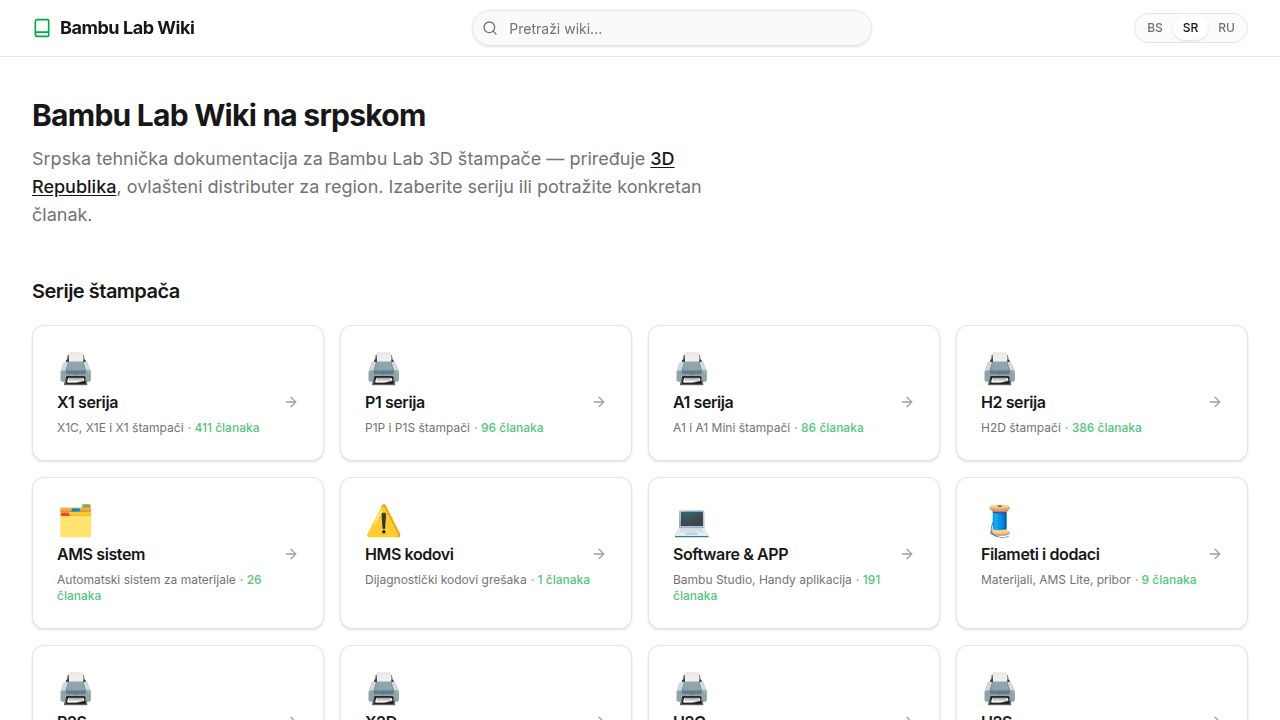The height and width of the screenshot is (720, 1280).
Task: Open the X1 serija title
Action: click(88, 402)
